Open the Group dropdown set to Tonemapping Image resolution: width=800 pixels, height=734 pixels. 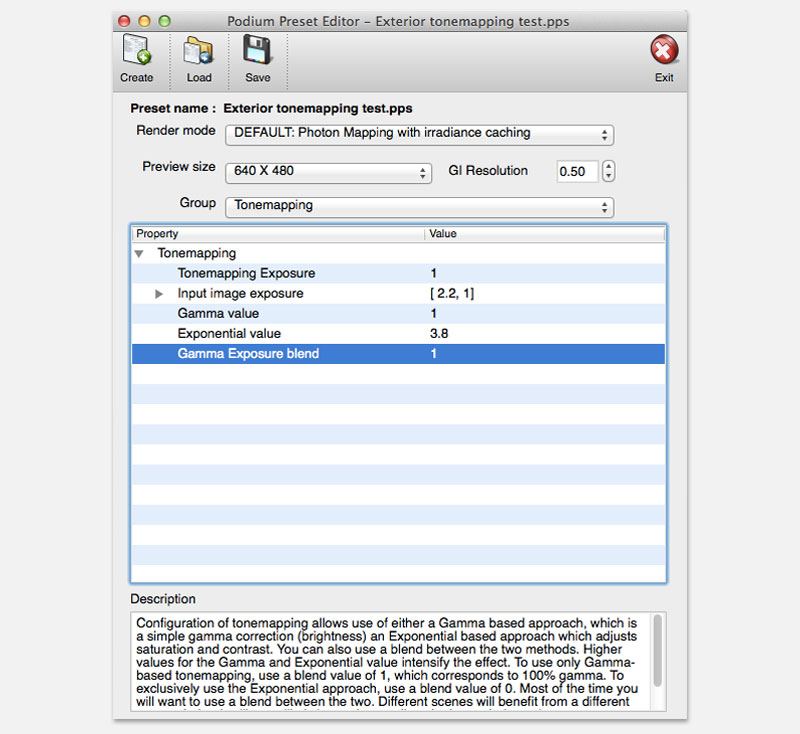tap(419, 207)
